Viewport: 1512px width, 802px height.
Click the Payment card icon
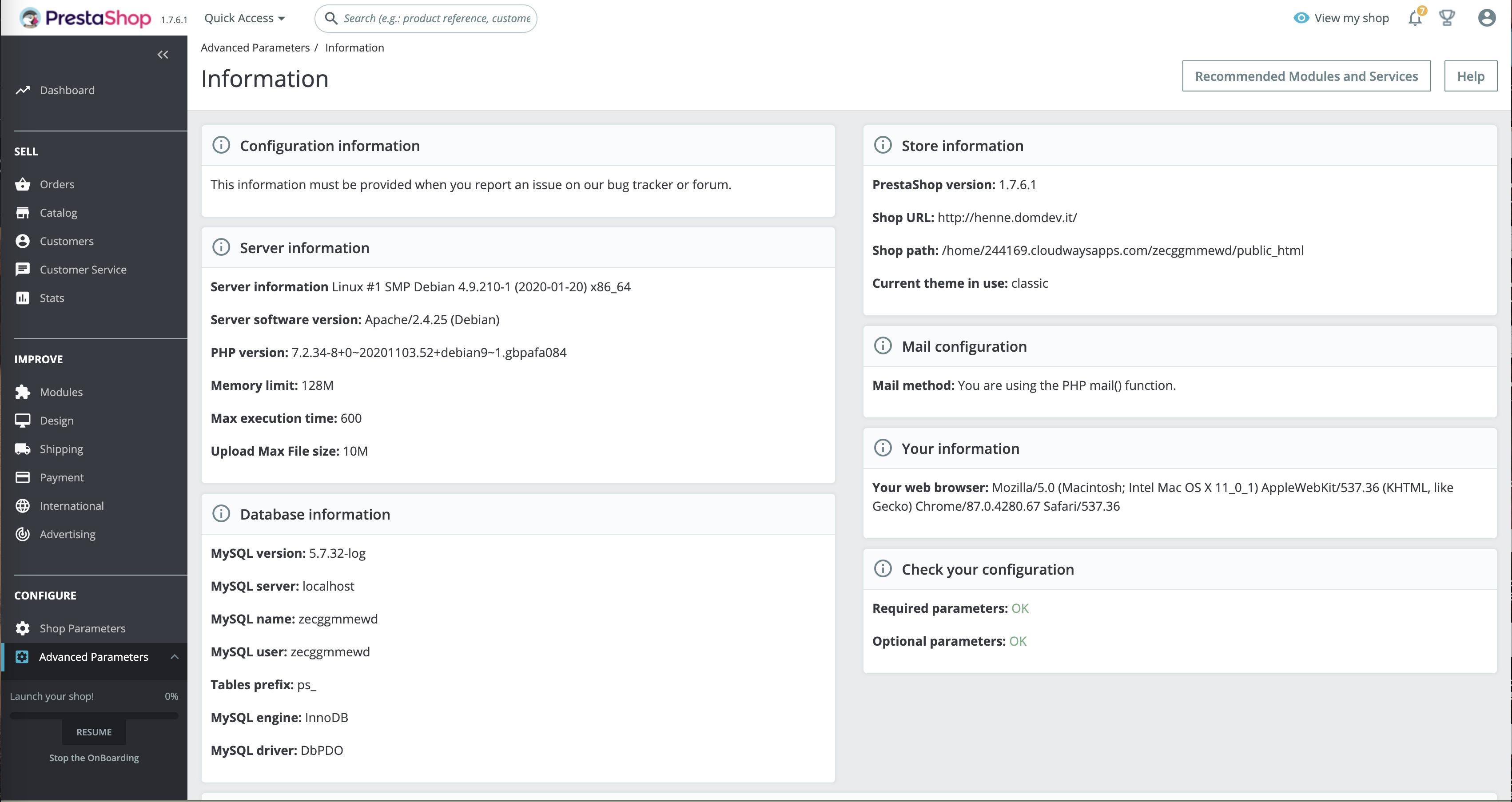click(x=22, y=477)
